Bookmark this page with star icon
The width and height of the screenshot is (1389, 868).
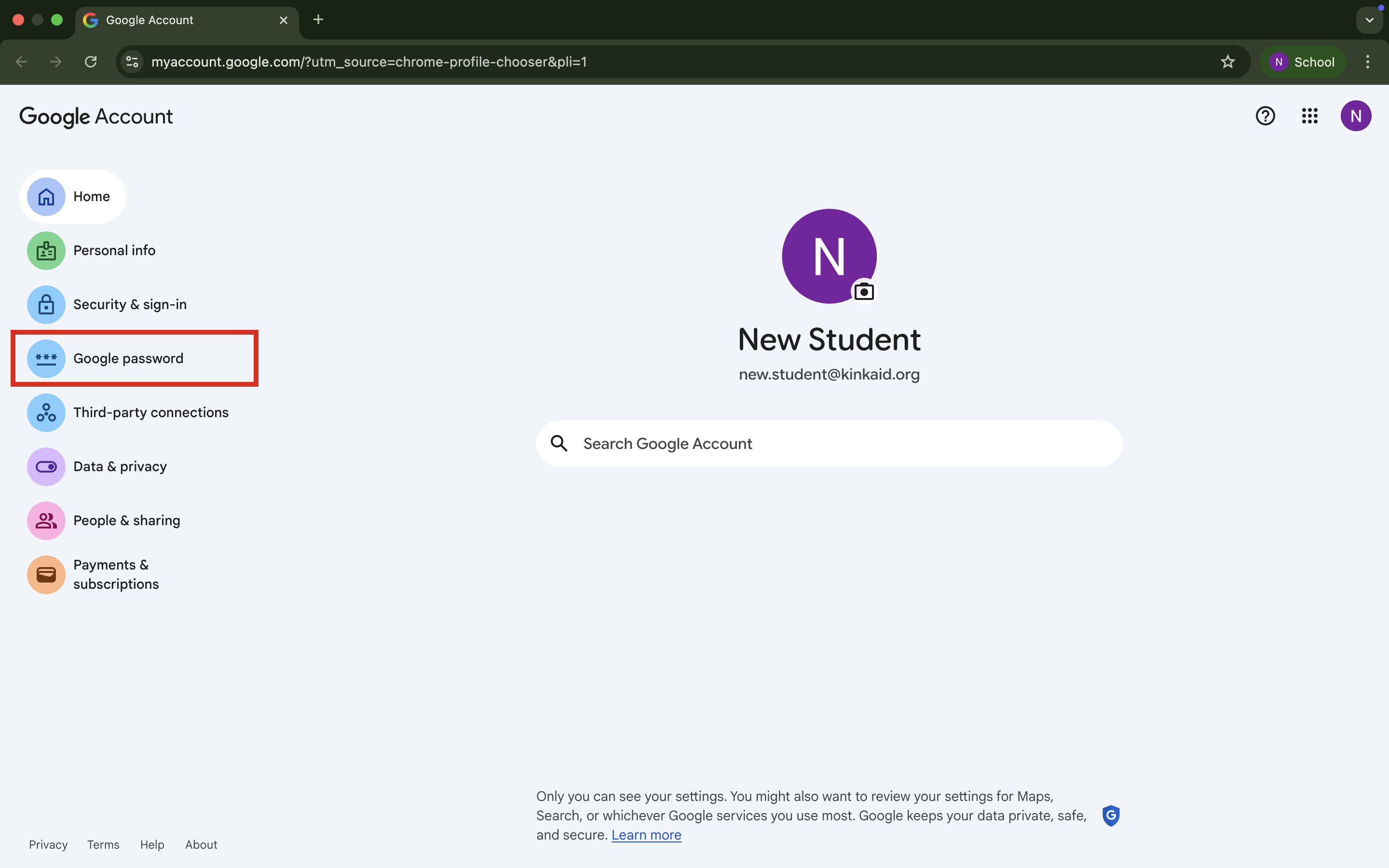coord(1227,62)
